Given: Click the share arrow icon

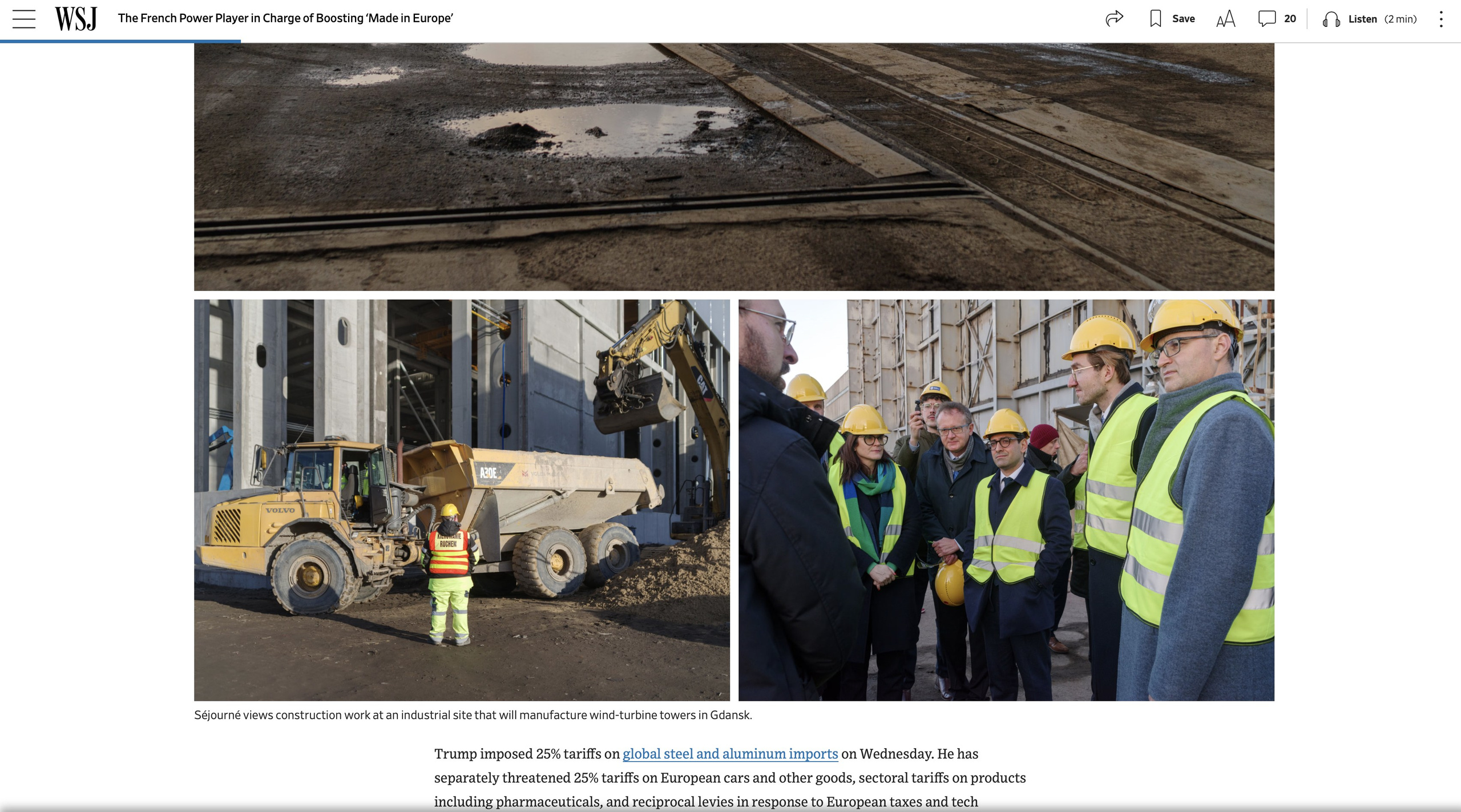Looking at the screenshot, I should [1114, 19].
